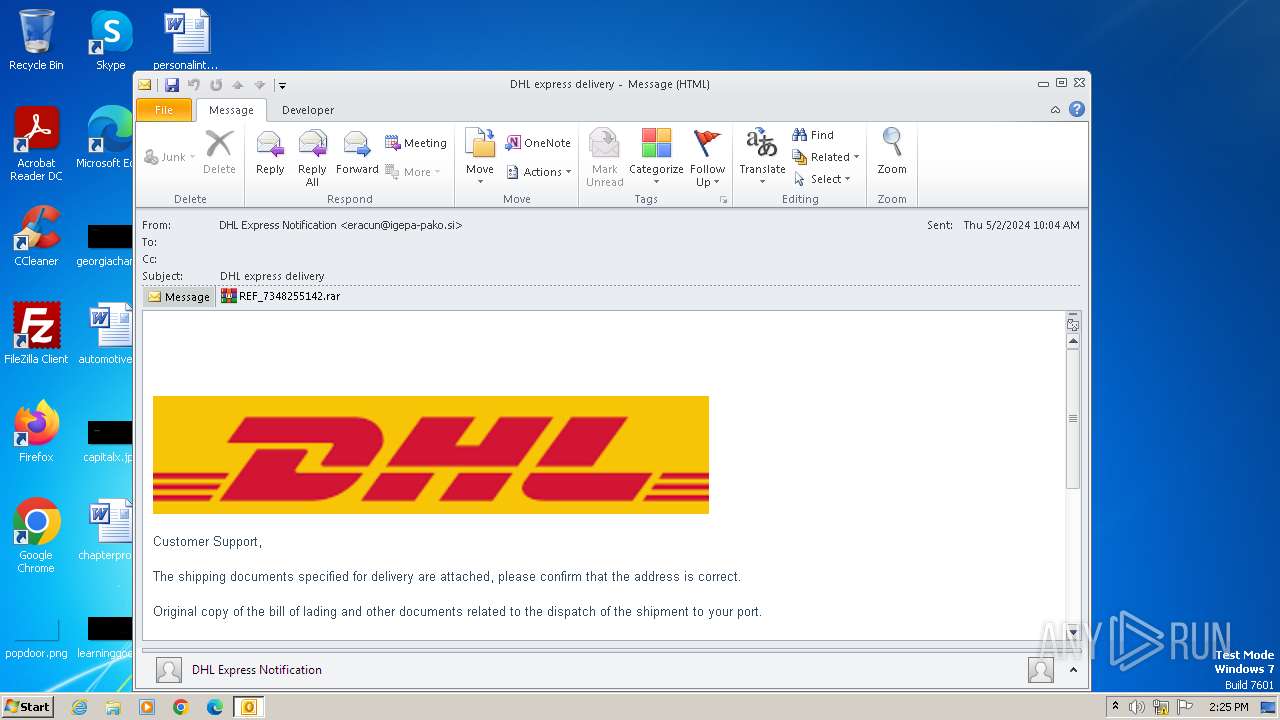Open the File tab
The height and width of the screenshot is (720, 1280).
164,110
